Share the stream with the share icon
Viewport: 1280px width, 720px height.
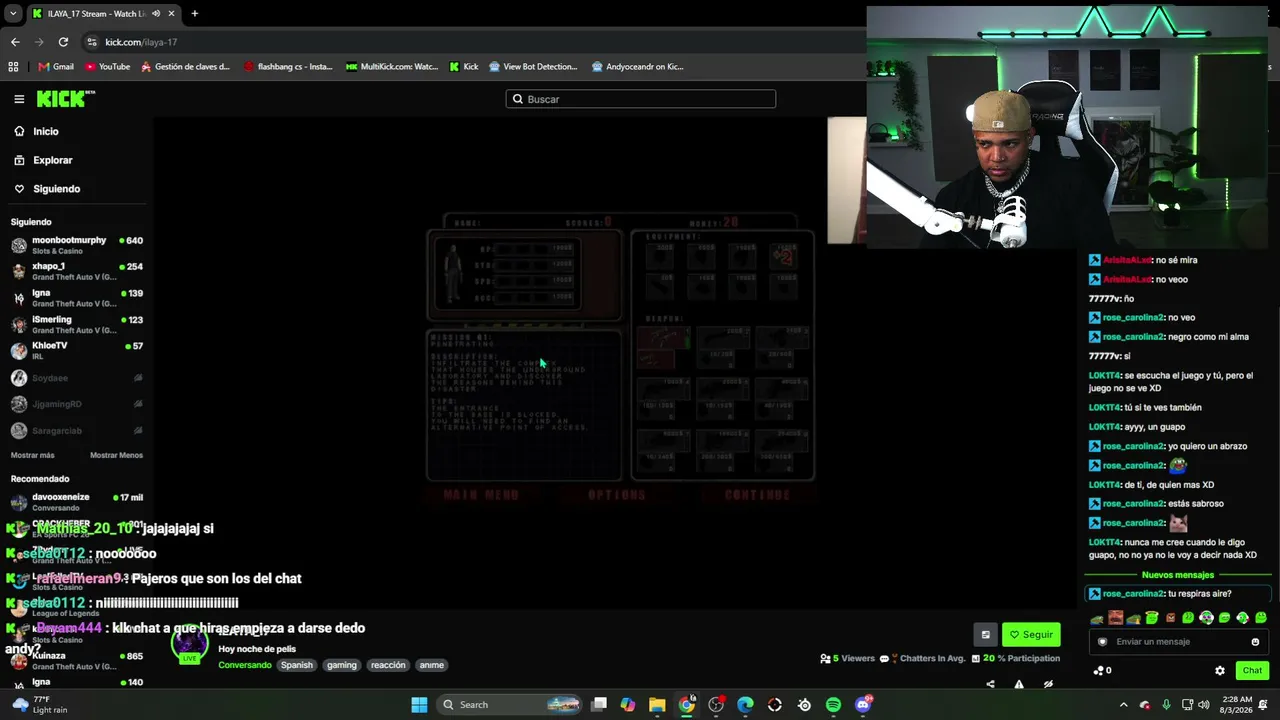tap(990, 685)
